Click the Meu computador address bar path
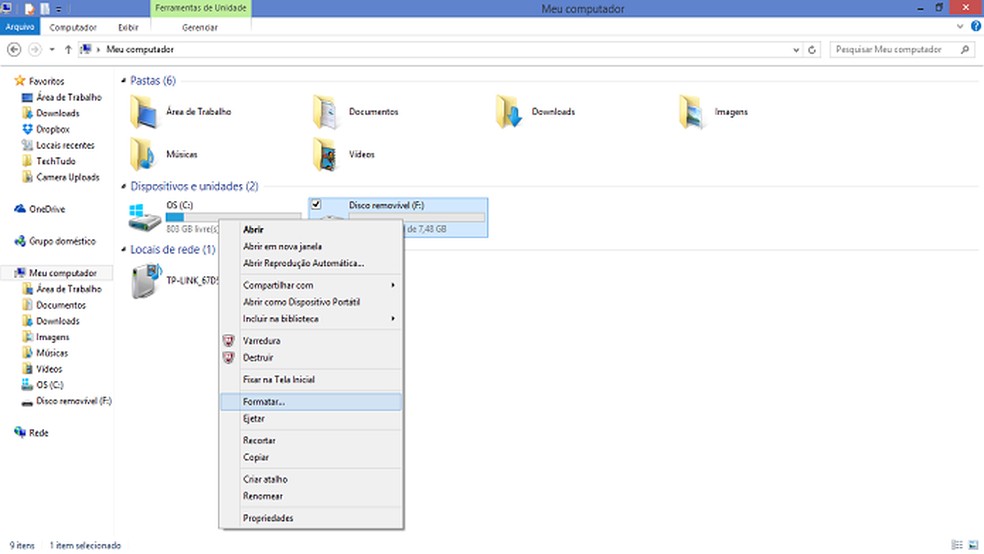Image resolution: width=984 pixels, height=554 pixels. (x=140, y=50)
